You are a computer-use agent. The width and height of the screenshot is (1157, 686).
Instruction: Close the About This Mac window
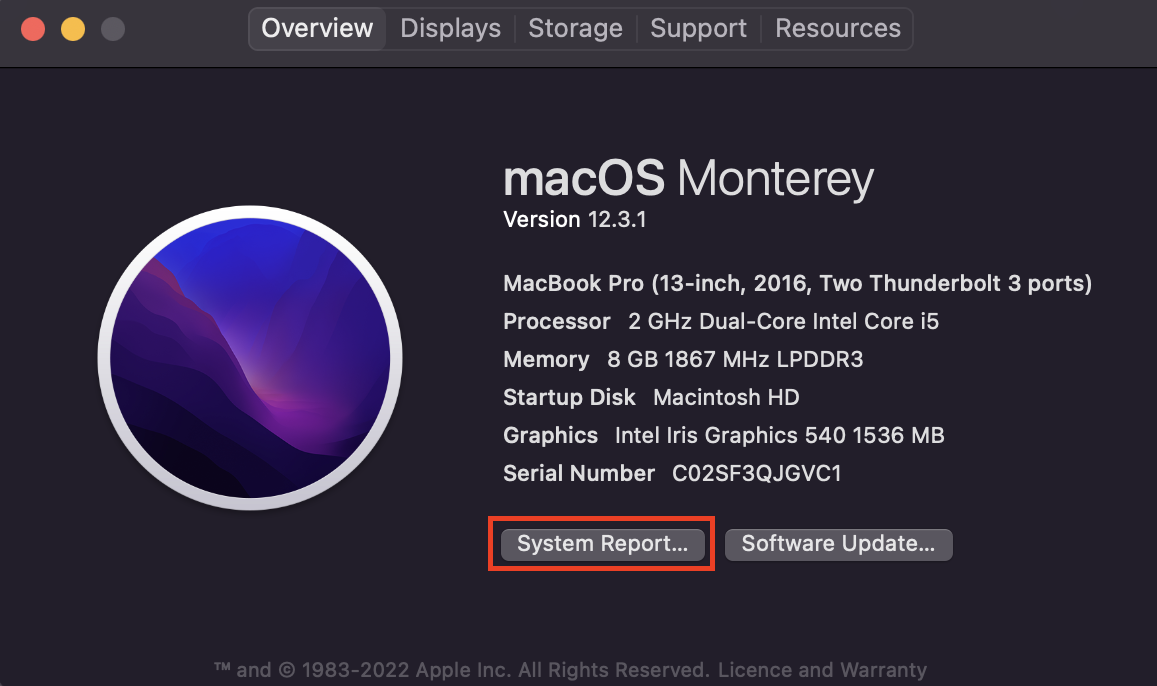[32, 30]
